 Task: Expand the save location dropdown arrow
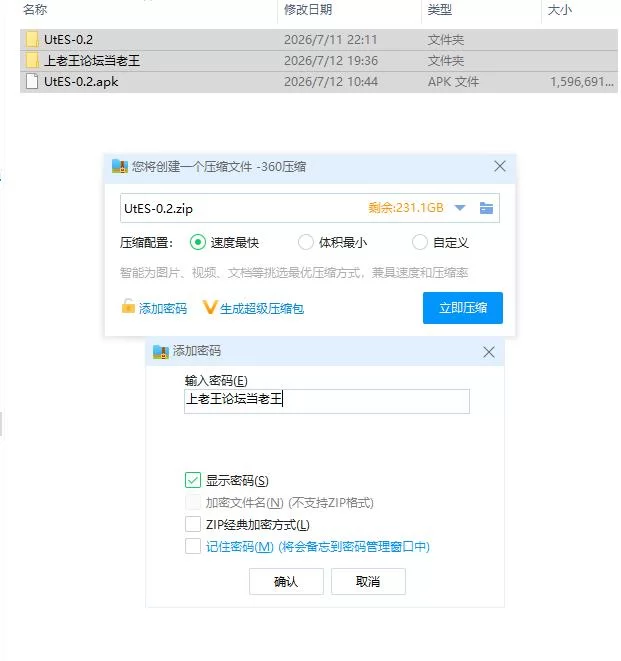[x=460, y=208]
